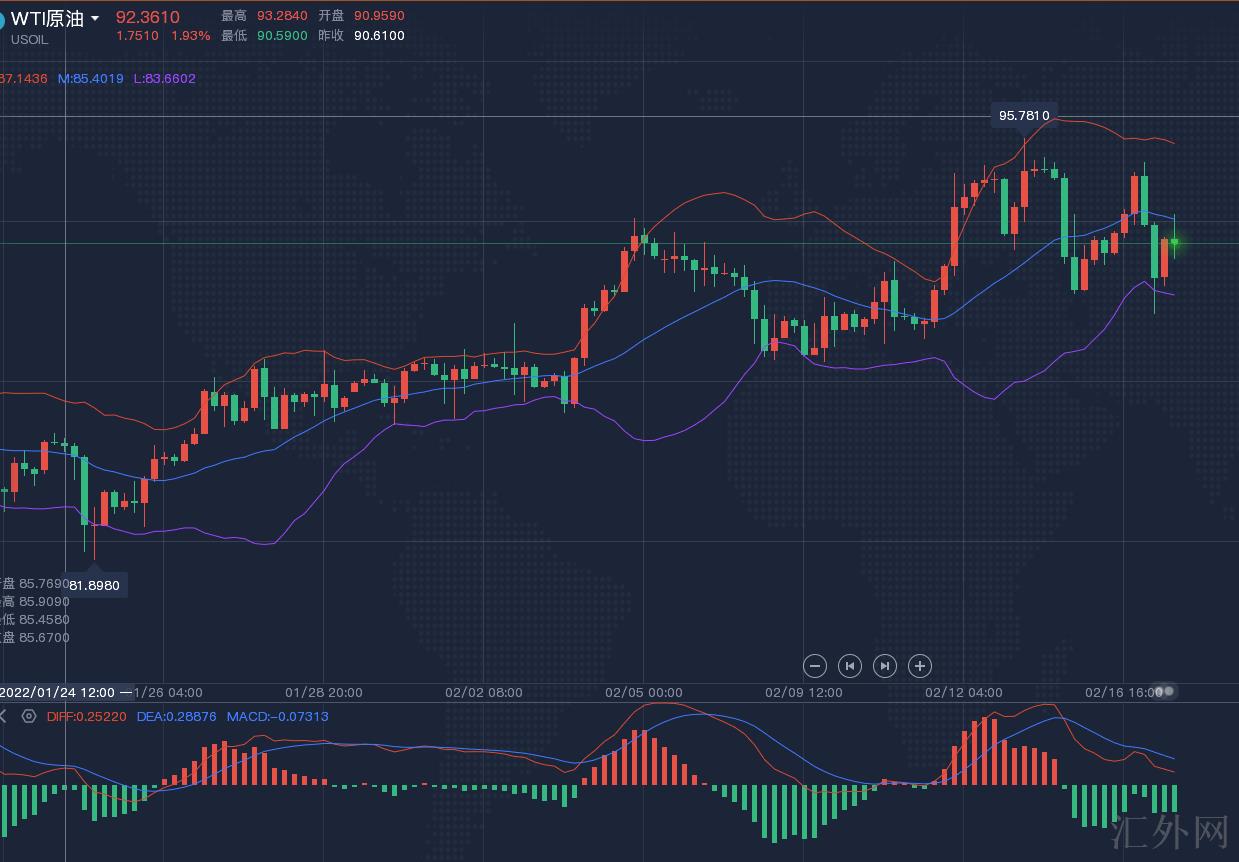1239x862 pixels.
Task: Open MACD indicator settings hexagon icon
Action: tap(29, 716)
